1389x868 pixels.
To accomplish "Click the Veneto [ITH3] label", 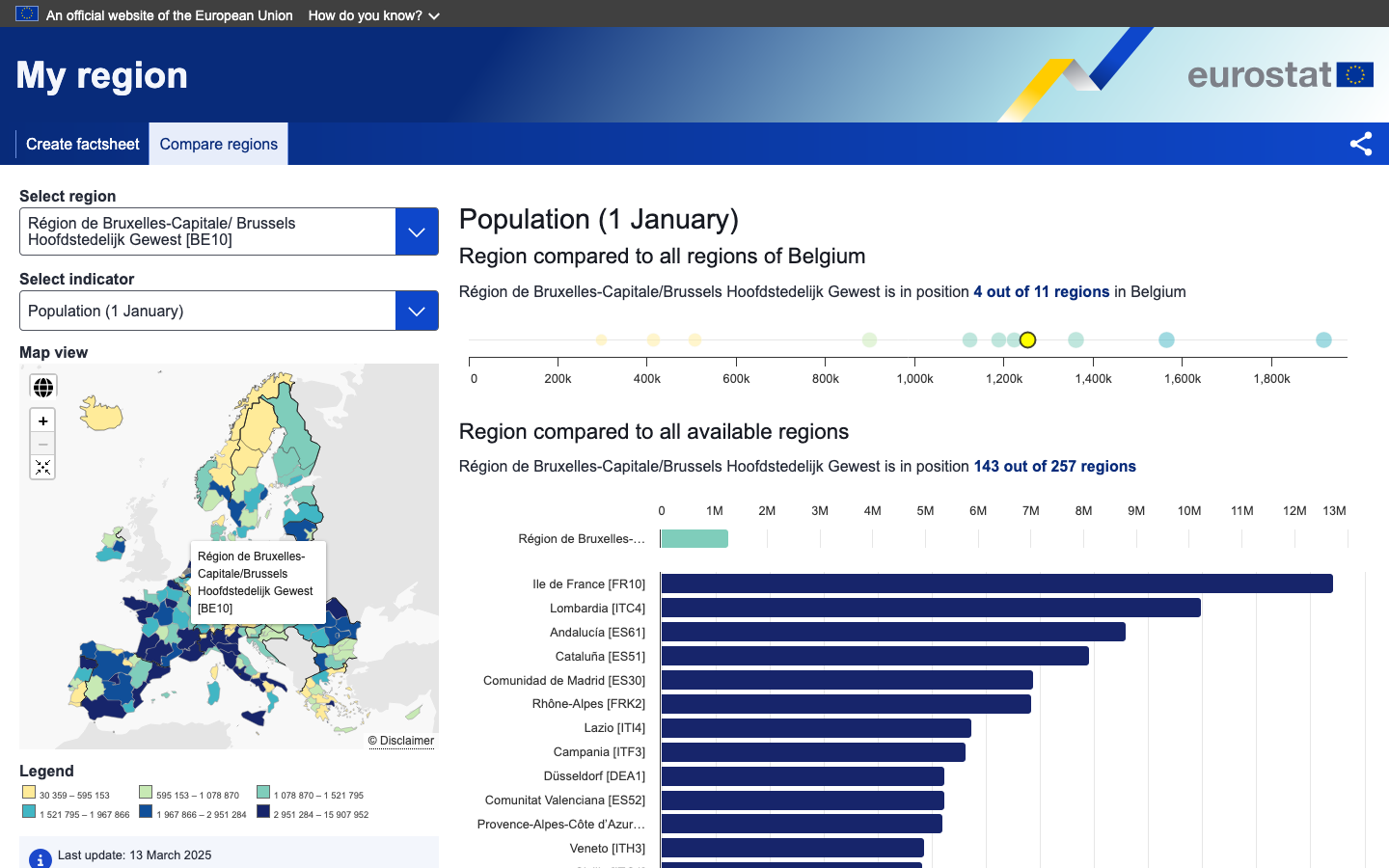I will pos(608,849).
